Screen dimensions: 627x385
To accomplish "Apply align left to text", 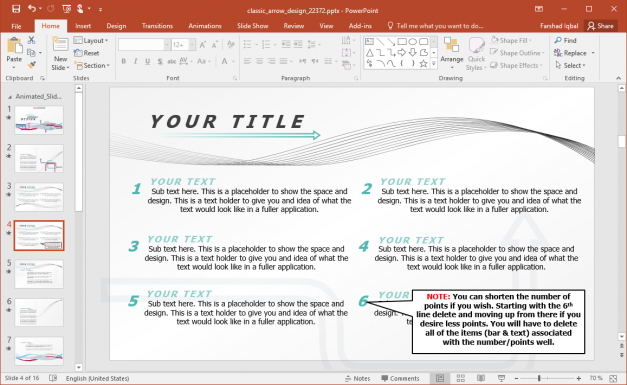I will (248, 61).
